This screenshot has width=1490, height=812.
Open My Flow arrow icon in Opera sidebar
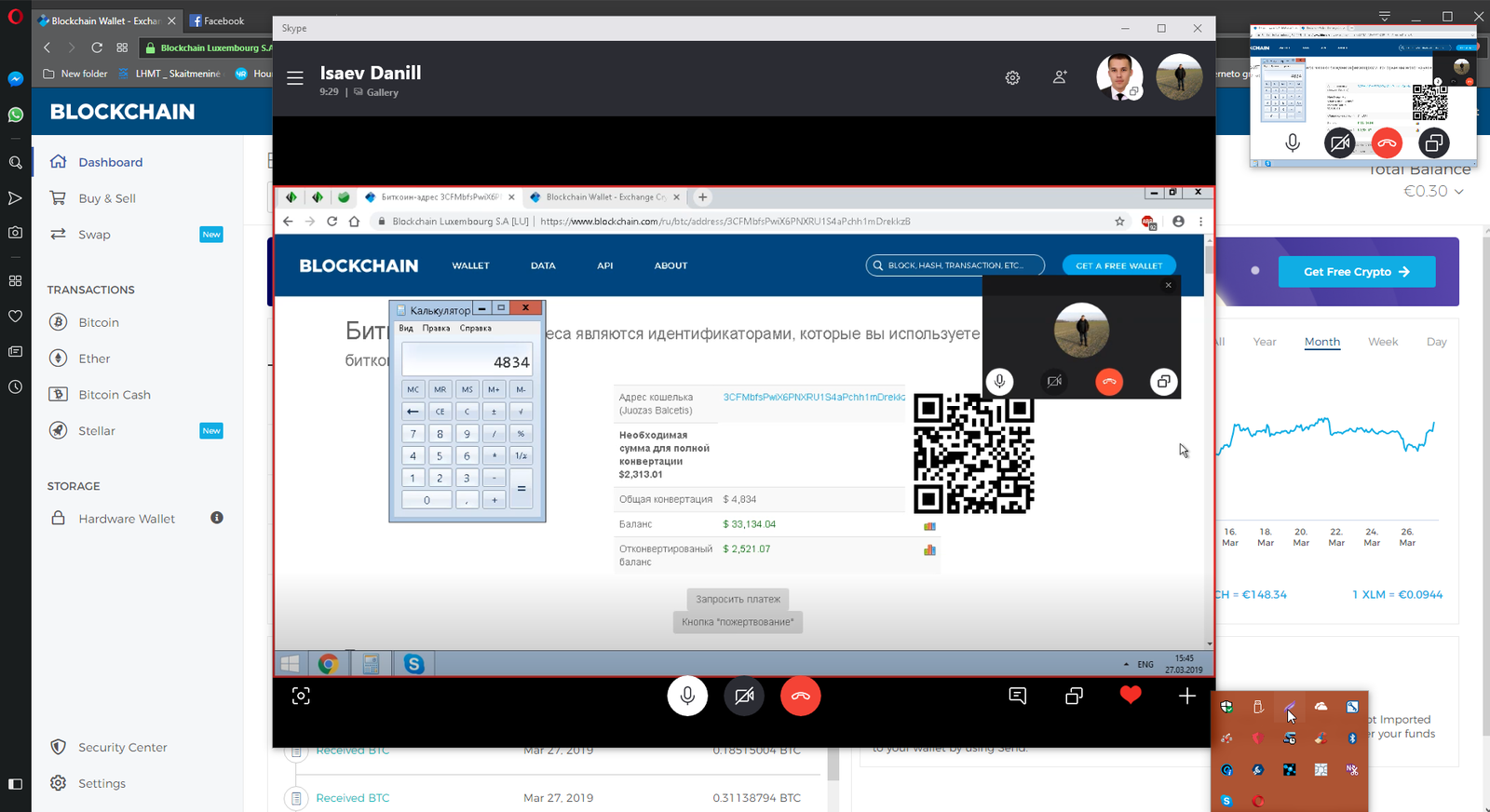click(x=15, y=197)
